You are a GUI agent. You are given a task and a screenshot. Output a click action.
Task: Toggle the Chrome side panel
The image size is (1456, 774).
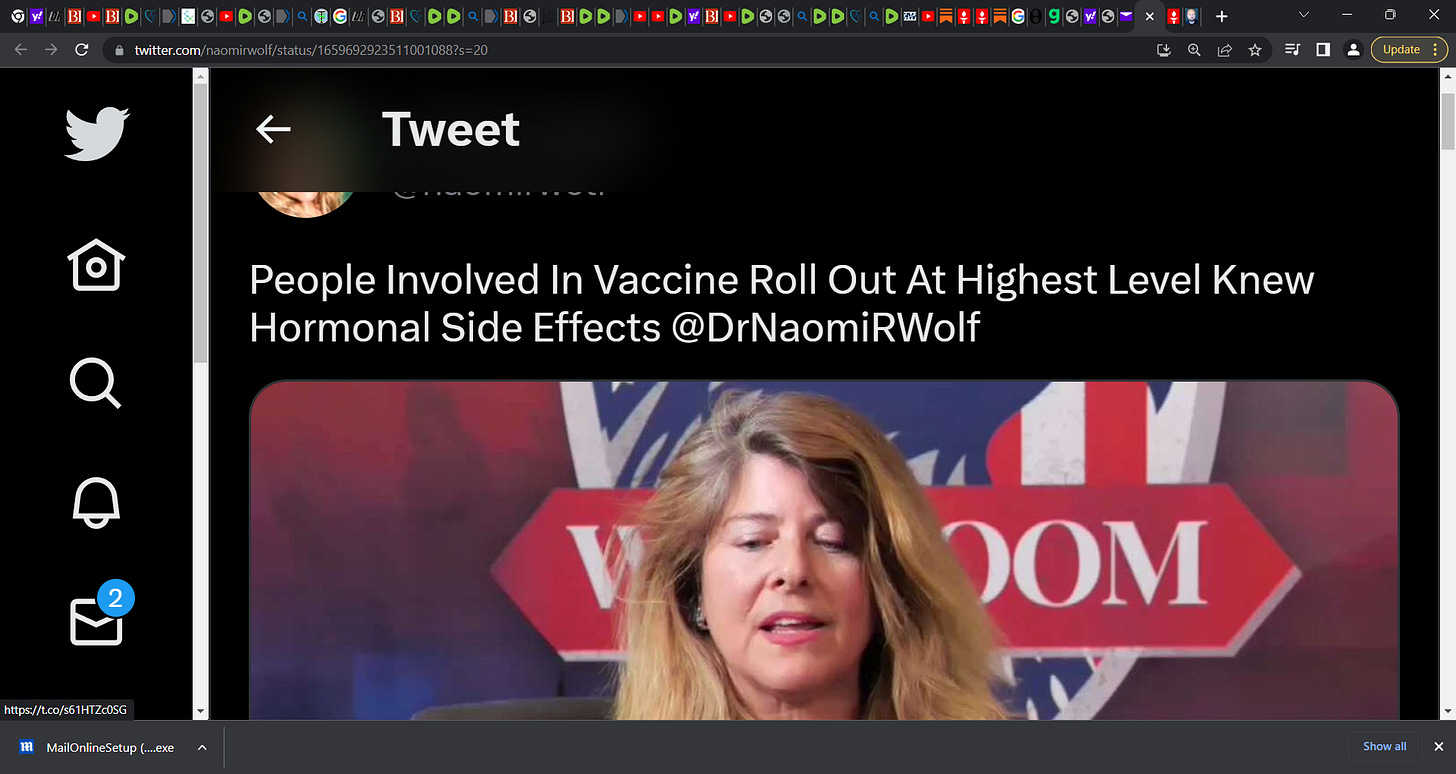pos(1322,49)
